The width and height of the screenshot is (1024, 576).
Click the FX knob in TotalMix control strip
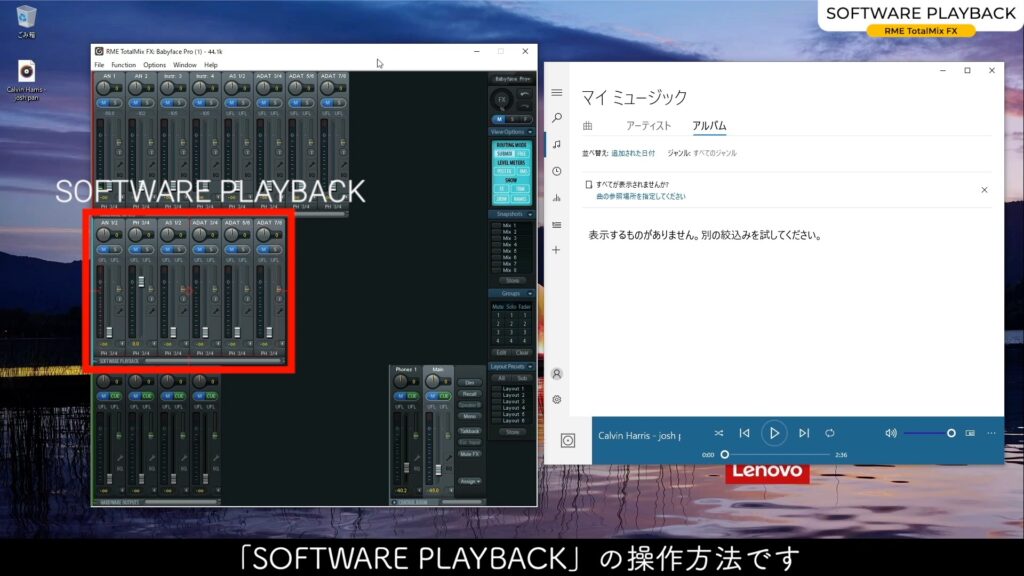(502, 100)
